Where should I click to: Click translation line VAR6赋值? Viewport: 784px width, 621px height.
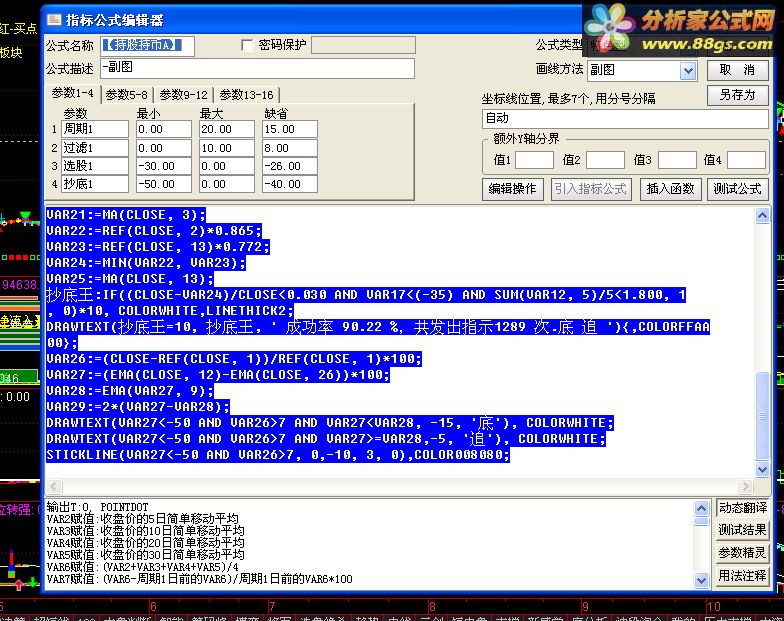pos(142,566)
